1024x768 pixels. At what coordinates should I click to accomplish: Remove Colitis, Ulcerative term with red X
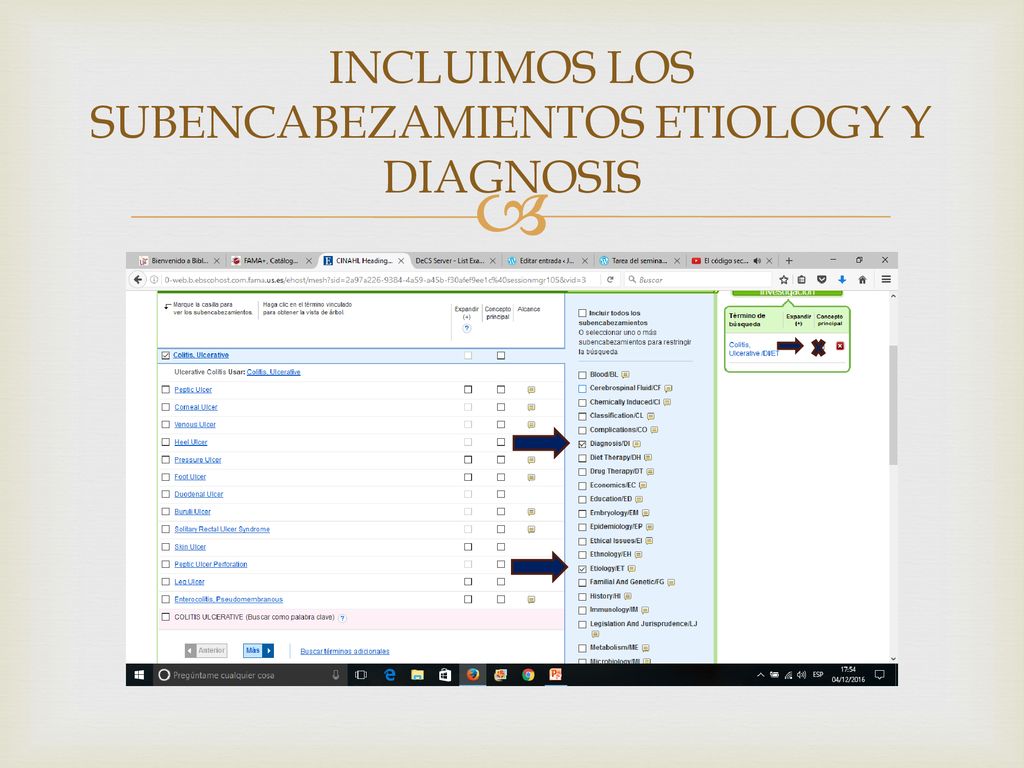click(840, 346)
